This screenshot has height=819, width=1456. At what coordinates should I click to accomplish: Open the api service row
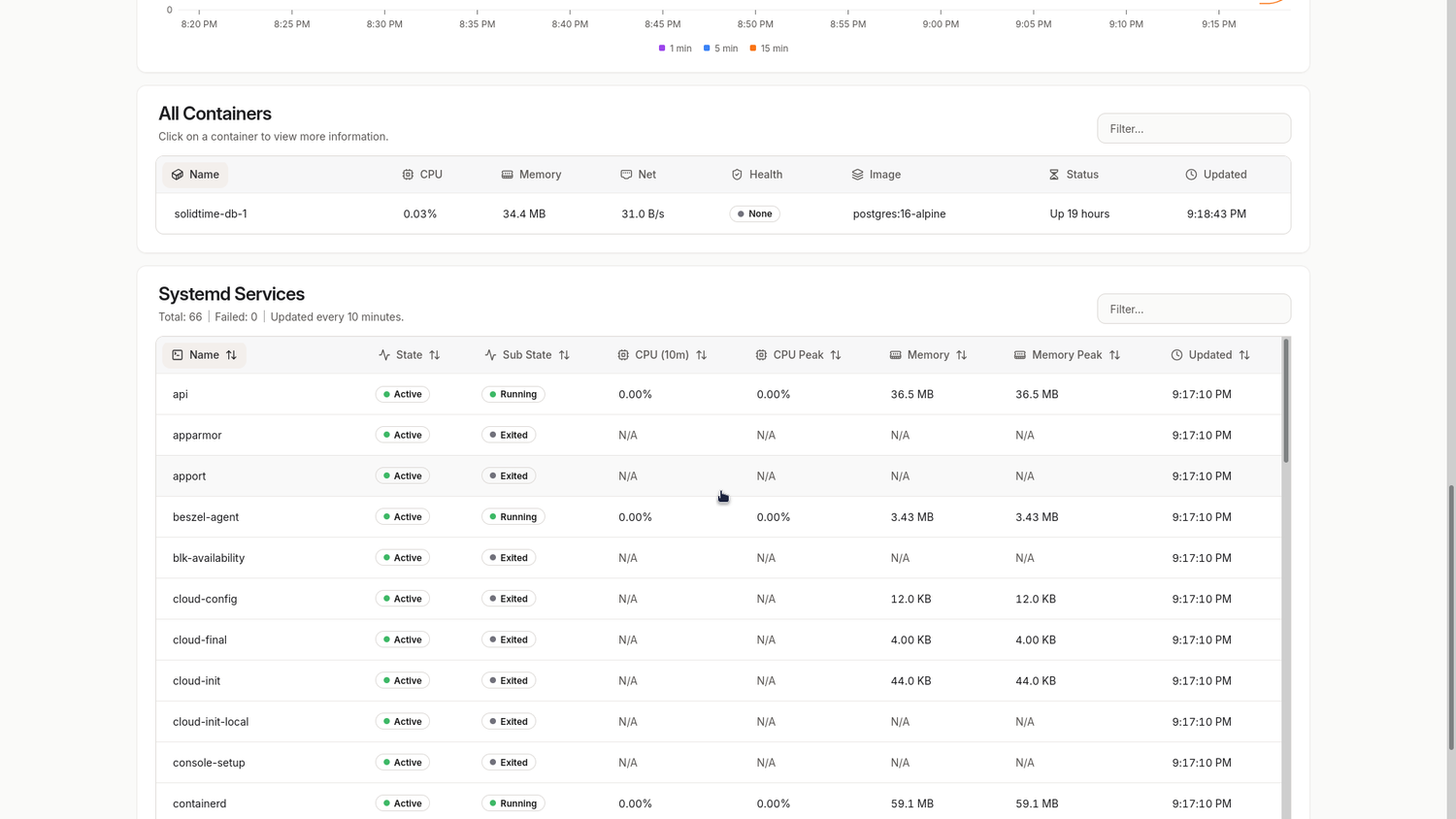click(718, 394)
